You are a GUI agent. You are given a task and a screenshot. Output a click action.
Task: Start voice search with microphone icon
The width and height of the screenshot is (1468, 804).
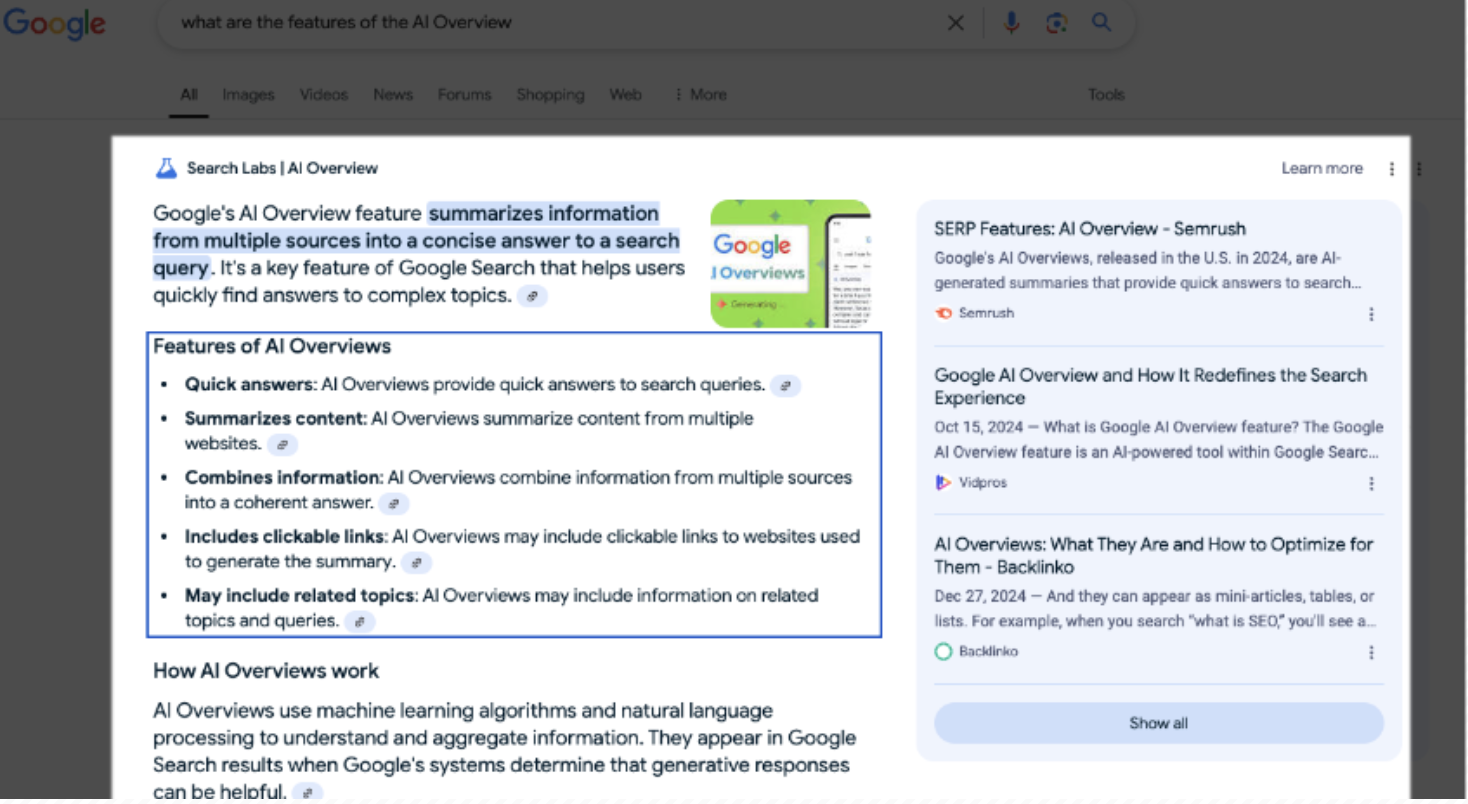1011,23
